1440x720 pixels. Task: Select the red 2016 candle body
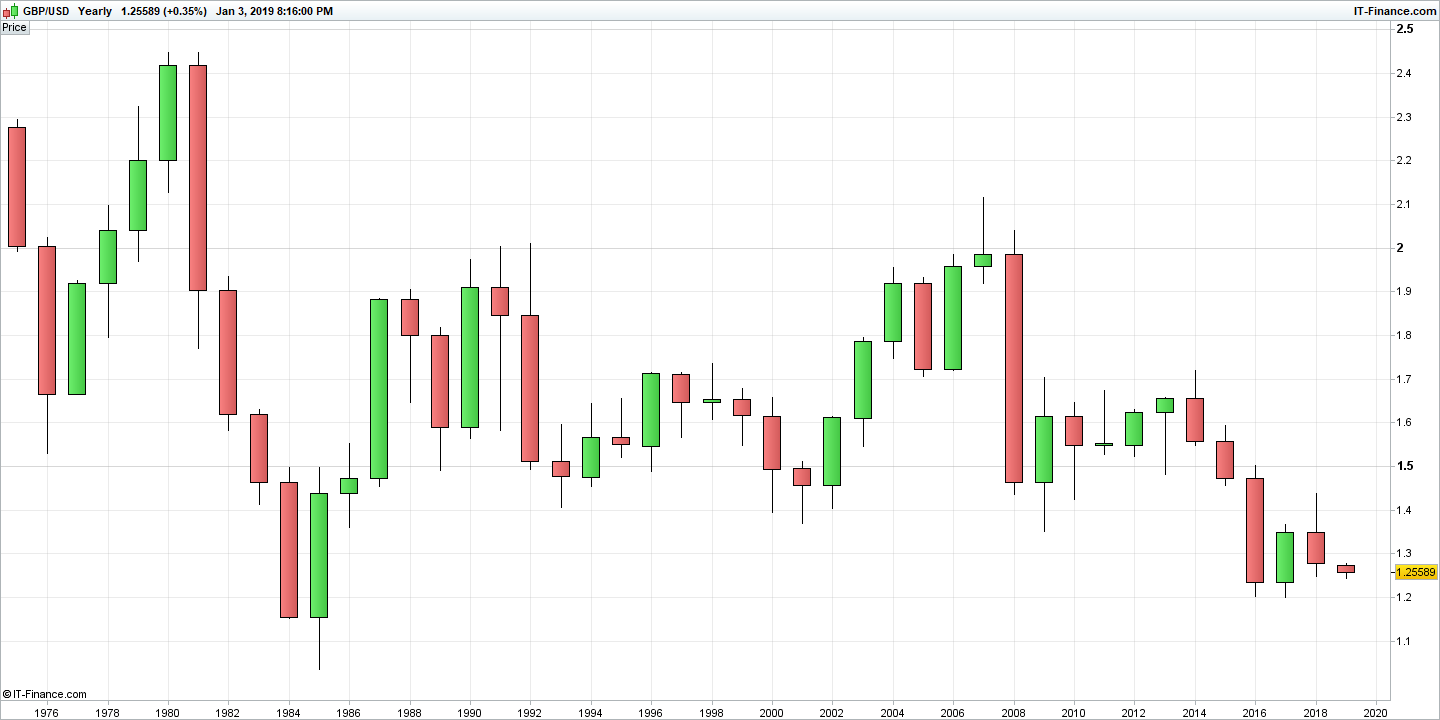click(x=1255, y=530)
